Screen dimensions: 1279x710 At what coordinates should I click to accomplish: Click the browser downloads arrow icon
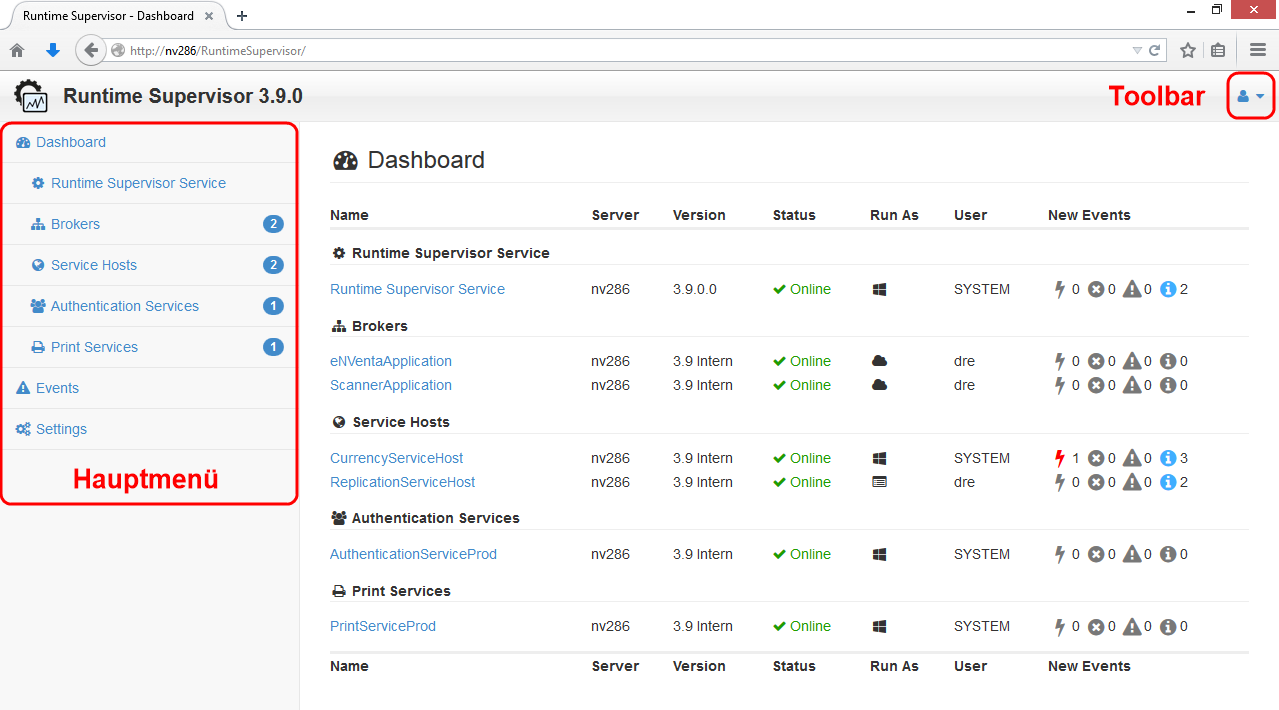53,50
